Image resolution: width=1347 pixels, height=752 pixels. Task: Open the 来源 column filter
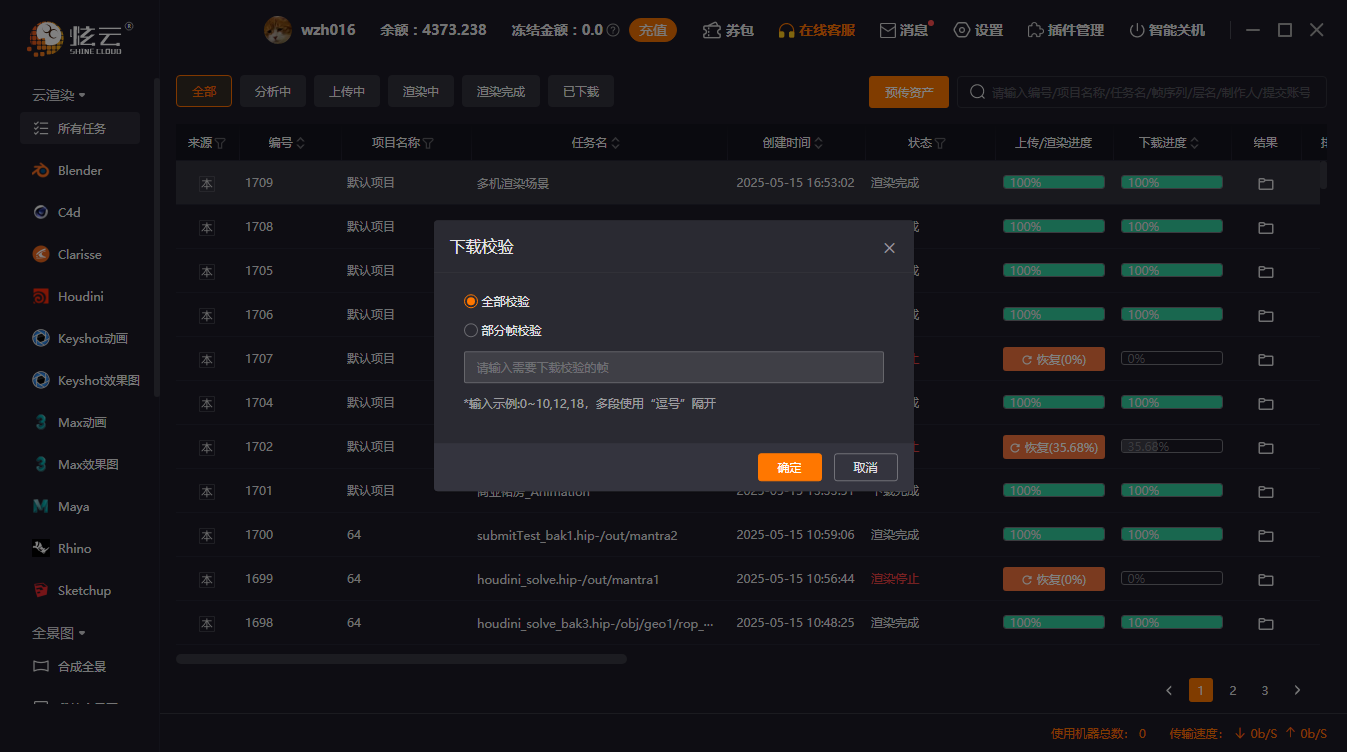tap(220, 143)
